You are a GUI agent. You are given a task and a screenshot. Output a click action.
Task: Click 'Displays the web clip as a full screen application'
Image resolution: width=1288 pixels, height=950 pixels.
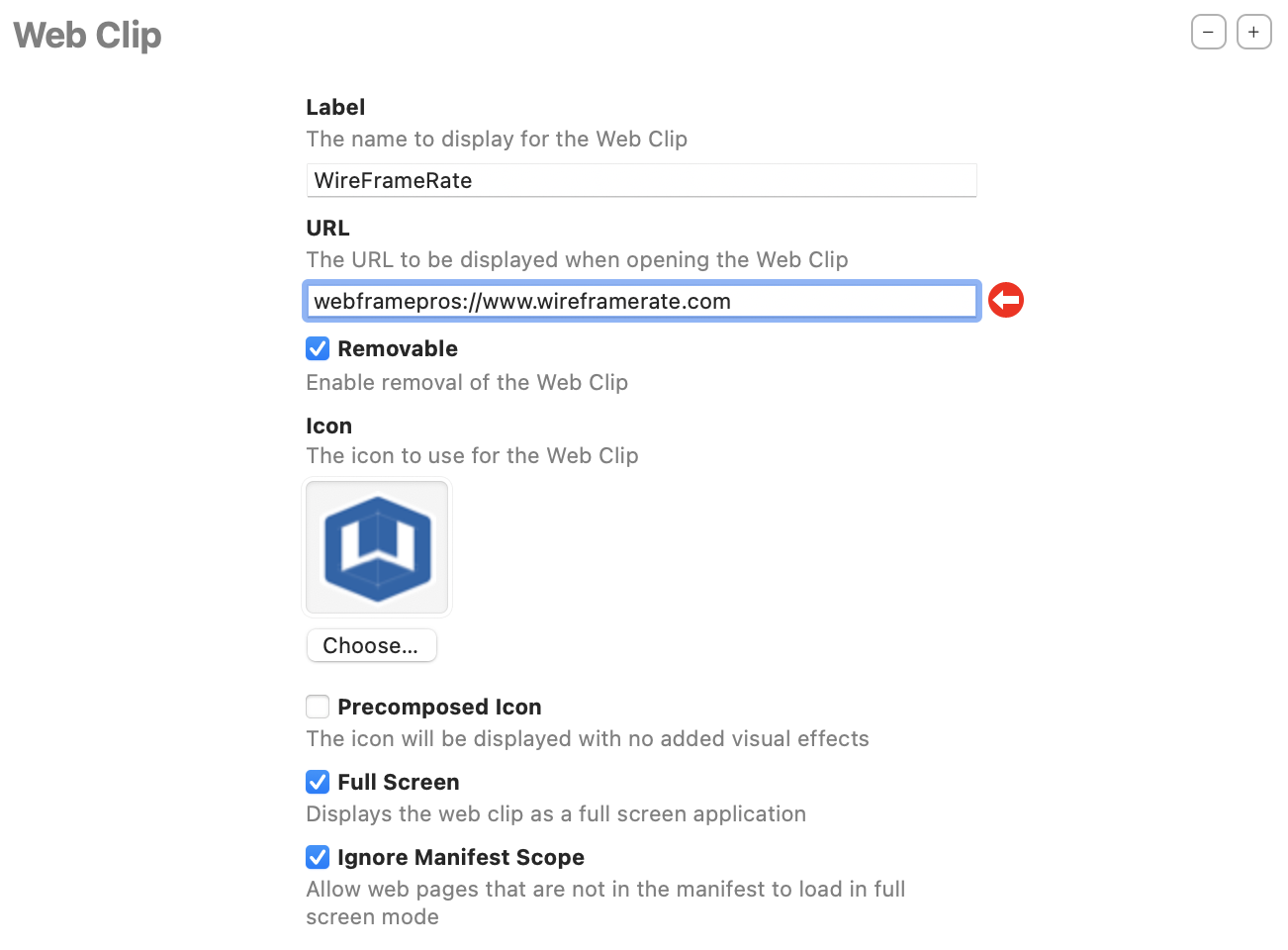[x=556, y=813]
